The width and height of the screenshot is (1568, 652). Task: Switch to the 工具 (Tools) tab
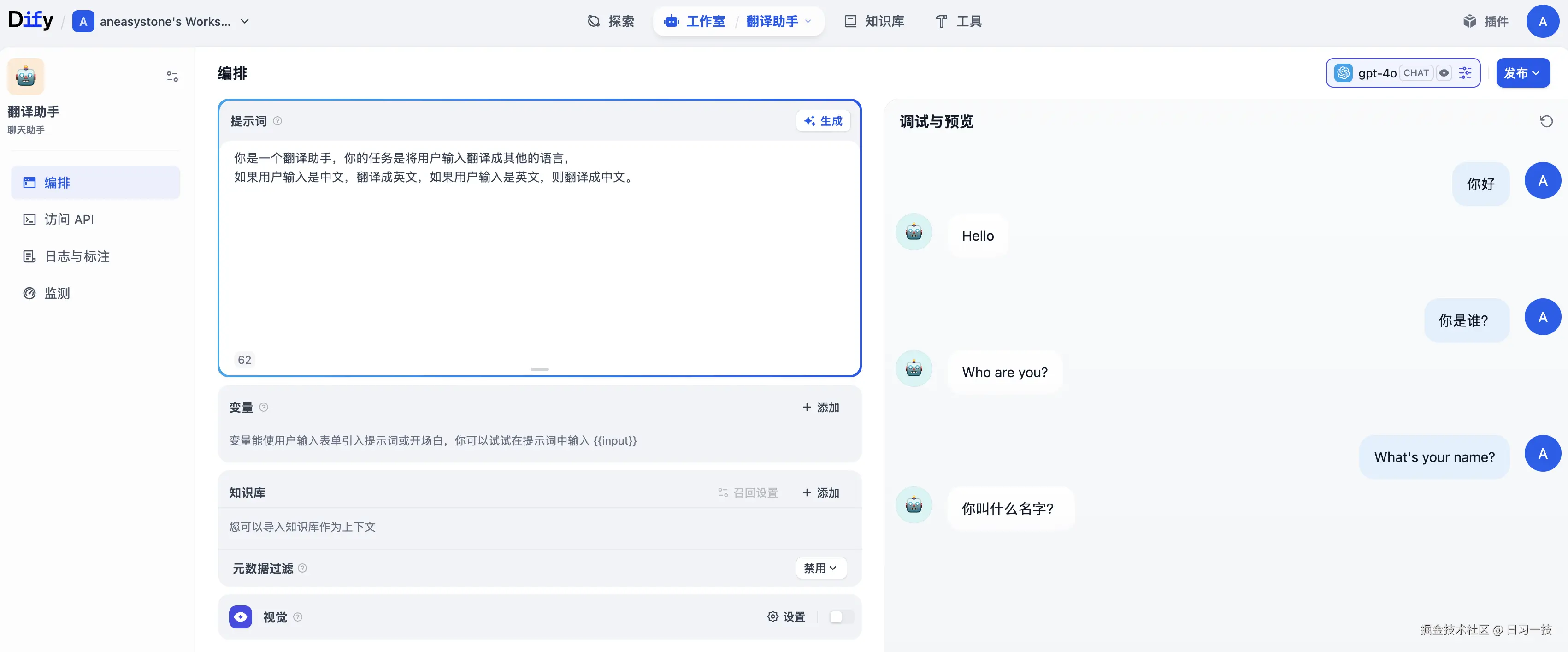coord(957,21)
